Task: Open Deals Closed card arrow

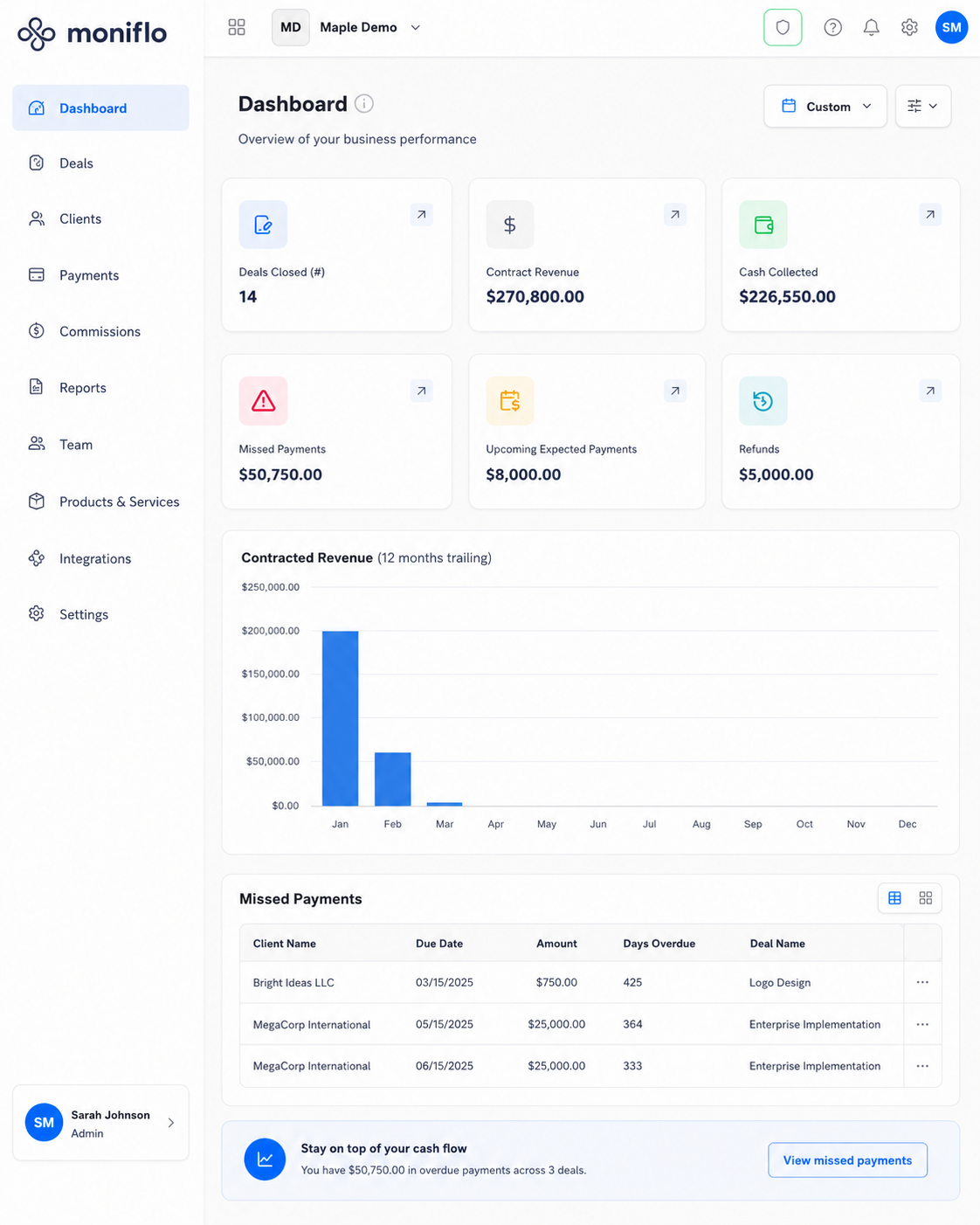Action: pyautogui.click(x=422, y=214)
